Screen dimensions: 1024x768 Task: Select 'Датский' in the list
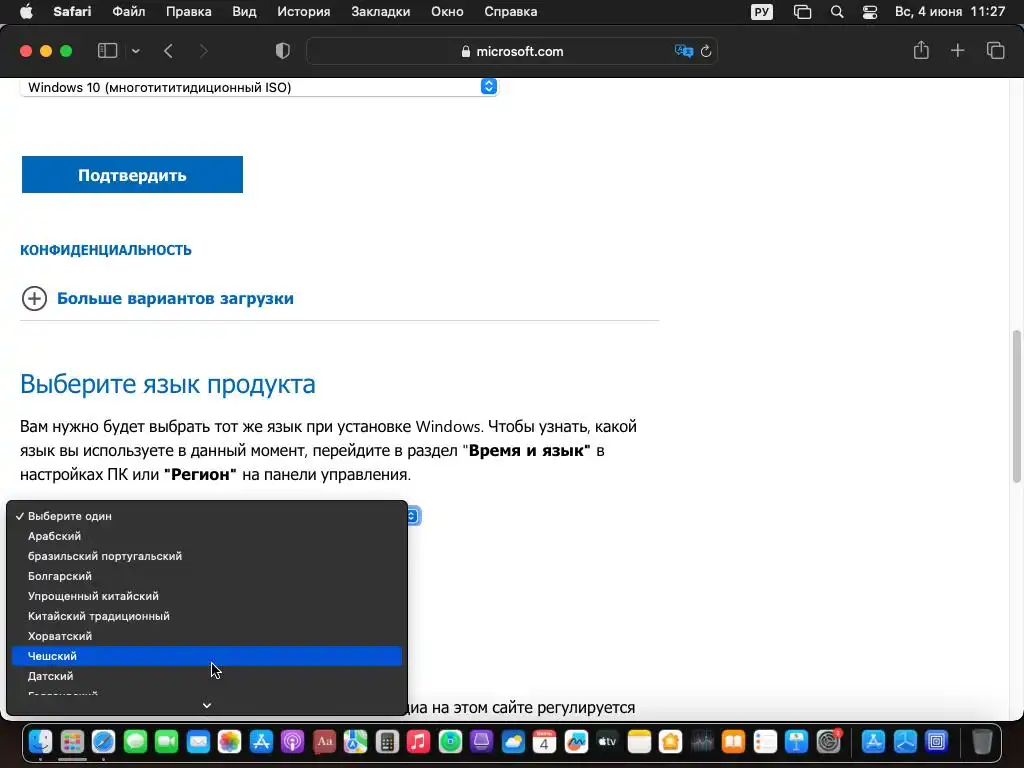click(x=207, y=676)
